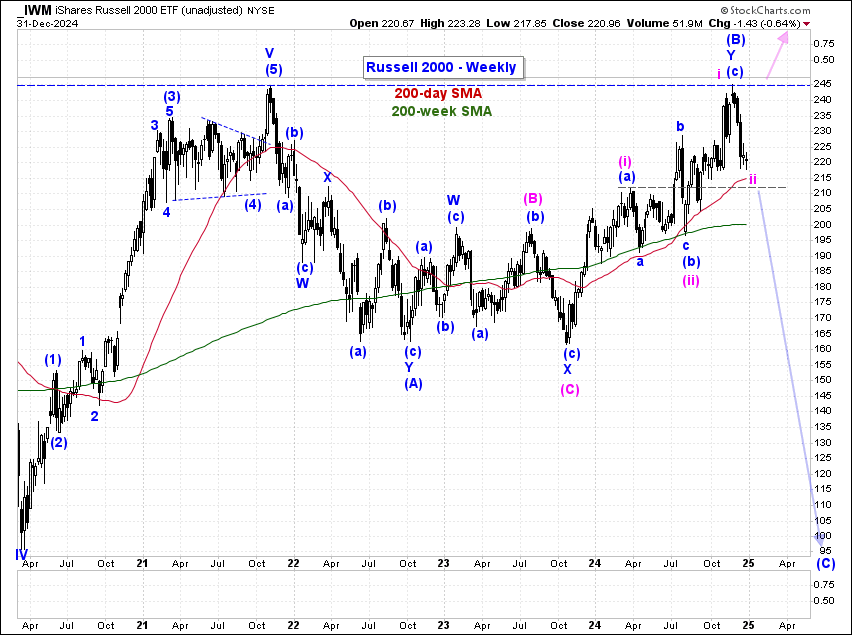Click the Volume 51.9M value
This screenshot has width=852, height=635.
point(664,23)
